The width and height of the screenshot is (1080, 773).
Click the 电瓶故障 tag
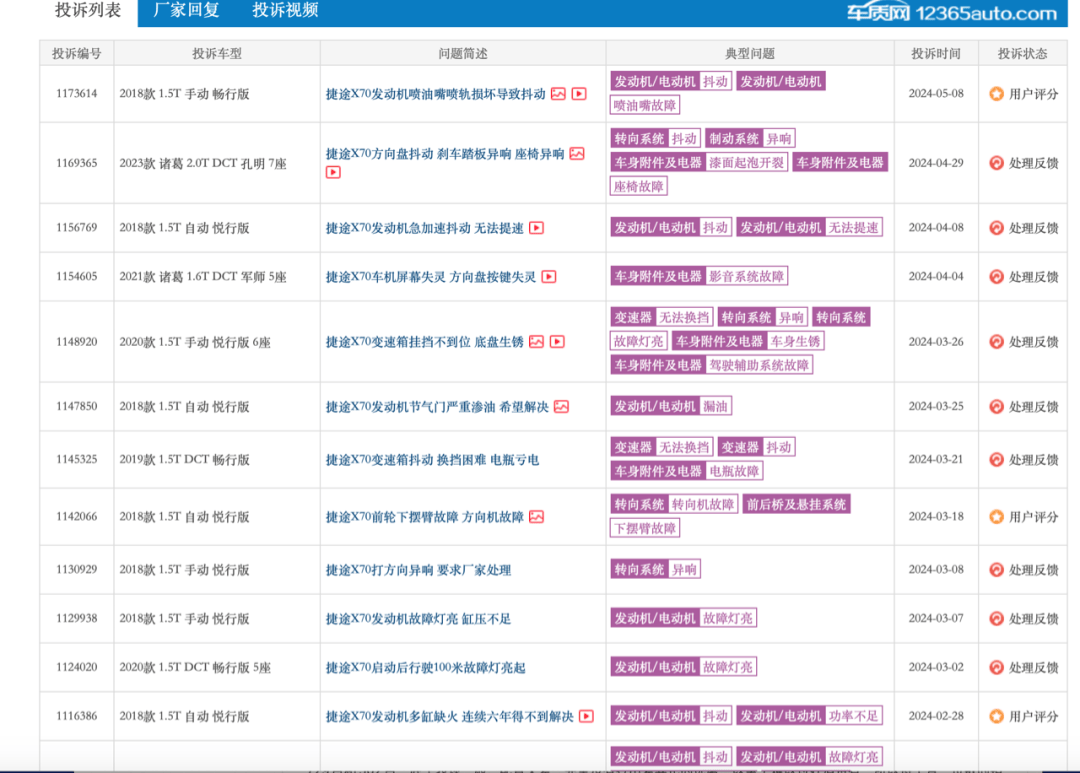coord(734,471)
